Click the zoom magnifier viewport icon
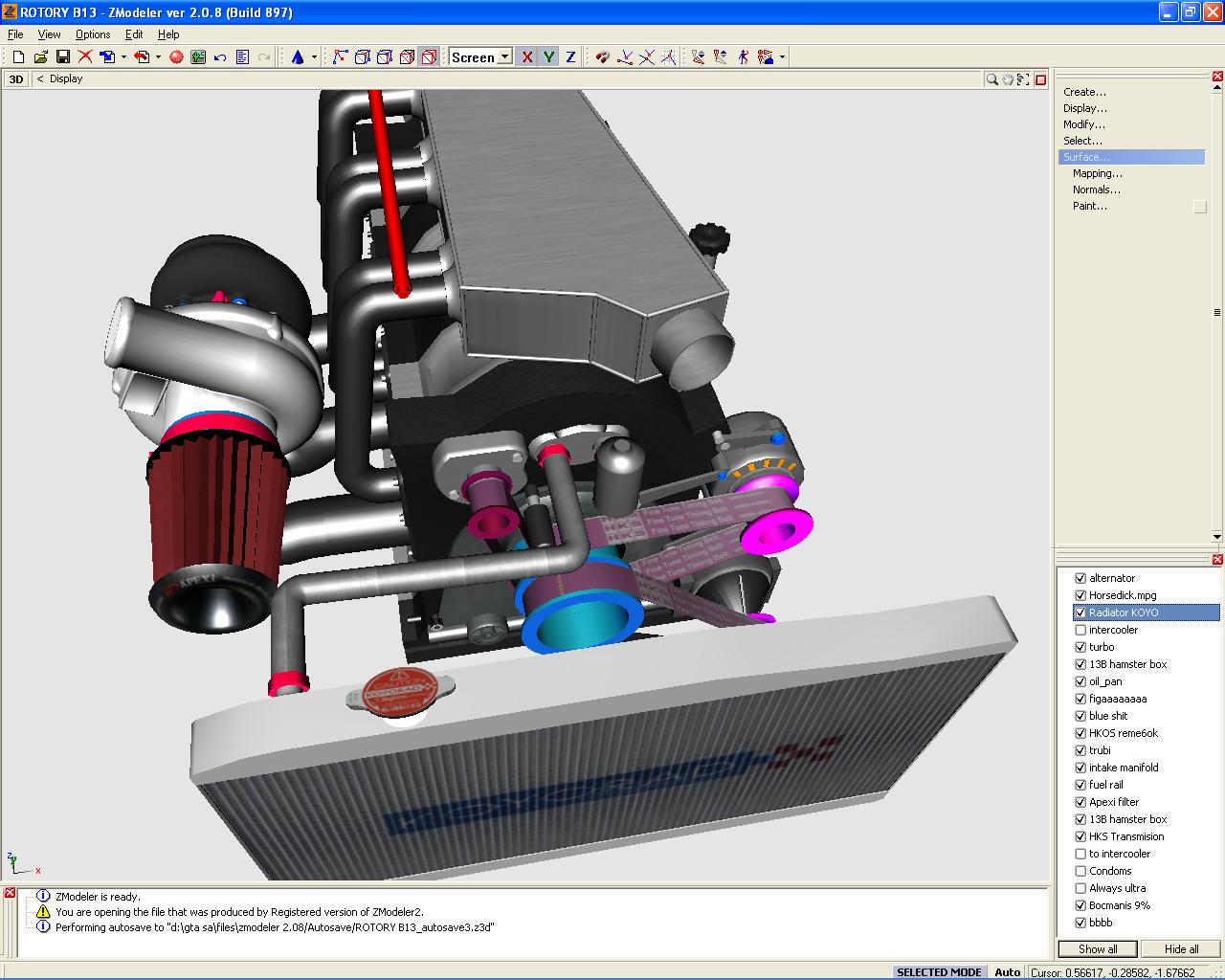Viewport: 1225px width, 980px height. click(992, 79)
